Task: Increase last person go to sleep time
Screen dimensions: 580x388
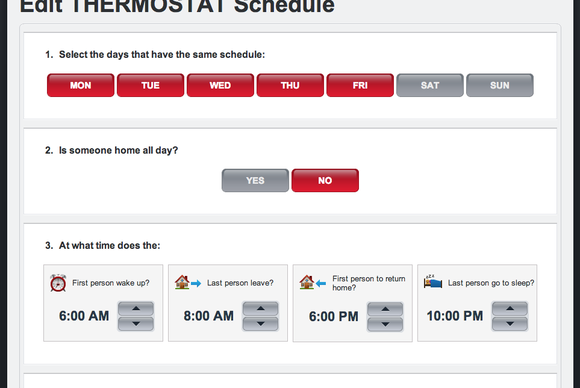Action: [x=510, y=308]
